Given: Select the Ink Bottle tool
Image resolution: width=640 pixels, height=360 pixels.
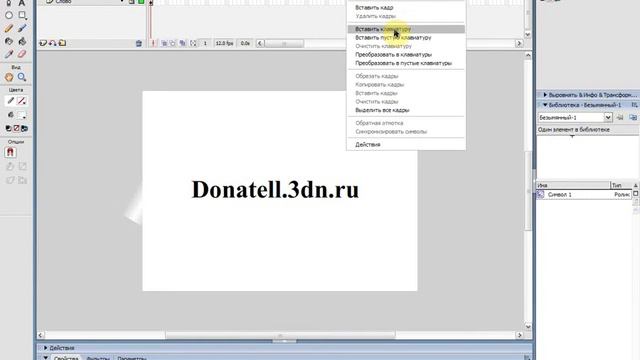Looking at the screenshot, I should (x=9, y=41).
